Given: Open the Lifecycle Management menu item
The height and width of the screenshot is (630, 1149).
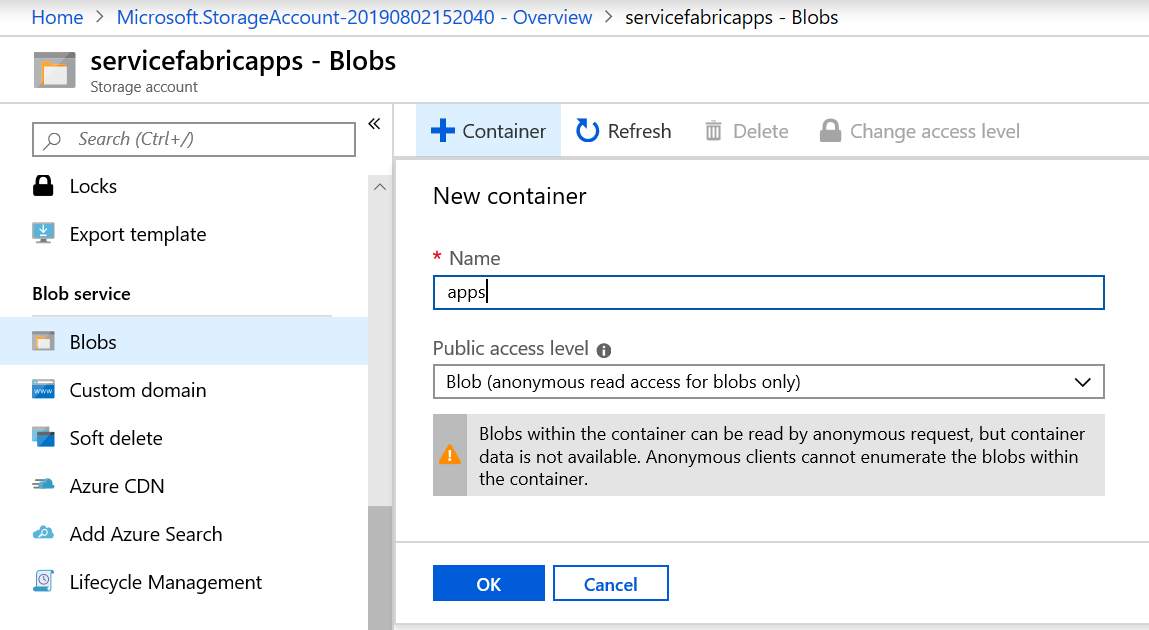Looking at the screenshot, I should pos(165,582).
